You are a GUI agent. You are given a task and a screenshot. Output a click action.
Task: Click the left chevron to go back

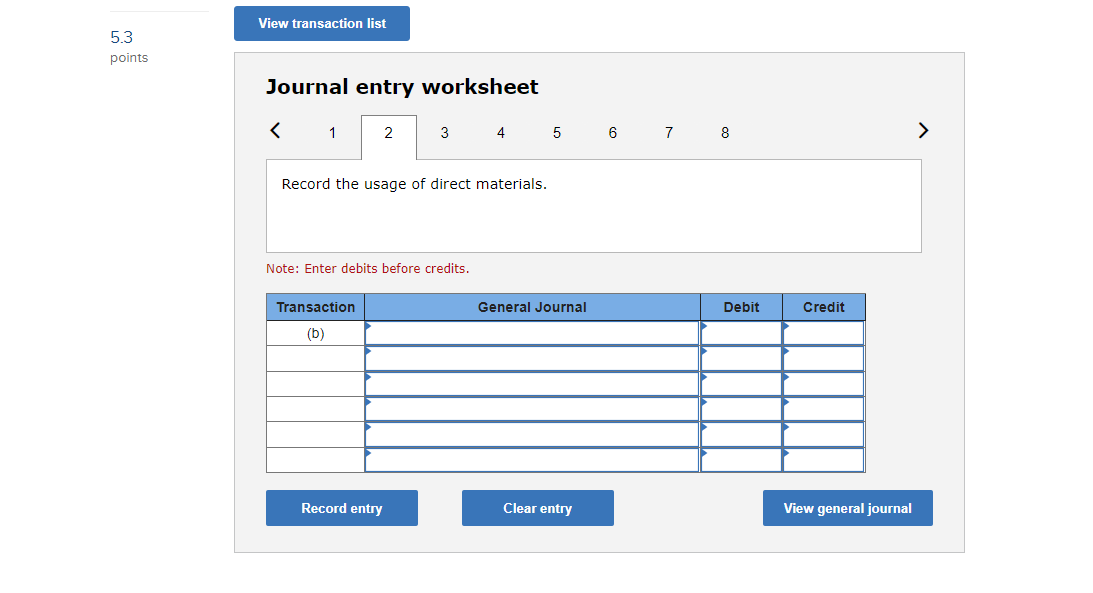tap(274, 130)
